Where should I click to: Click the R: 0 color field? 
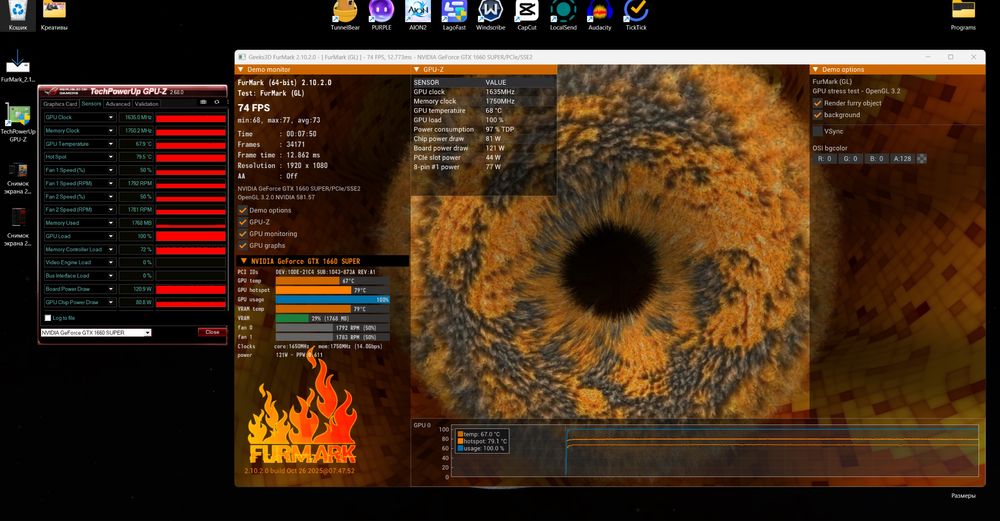pos(825,159)
